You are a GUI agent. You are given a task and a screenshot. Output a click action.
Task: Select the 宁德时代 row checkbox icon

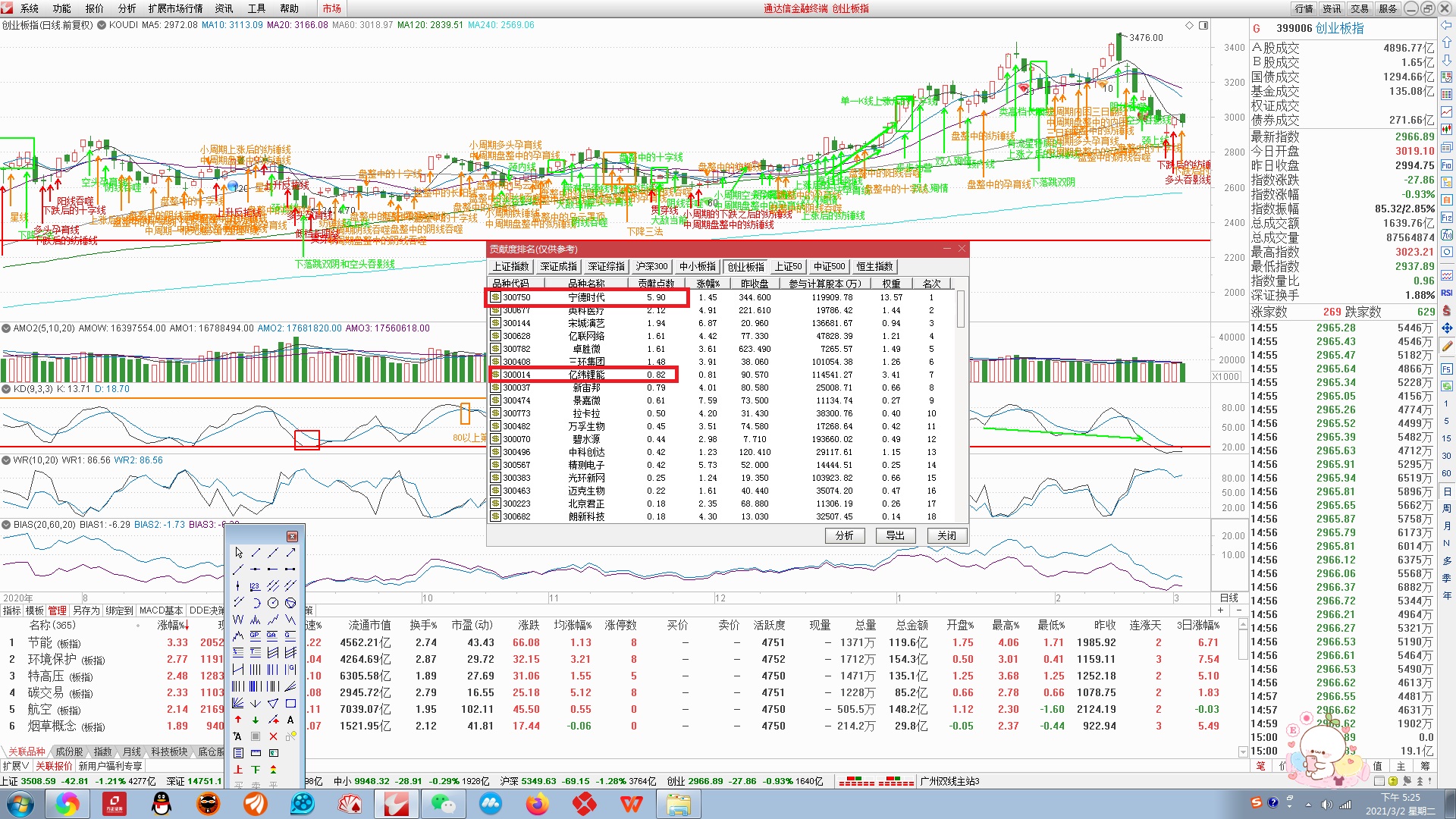tap(495, 297)
